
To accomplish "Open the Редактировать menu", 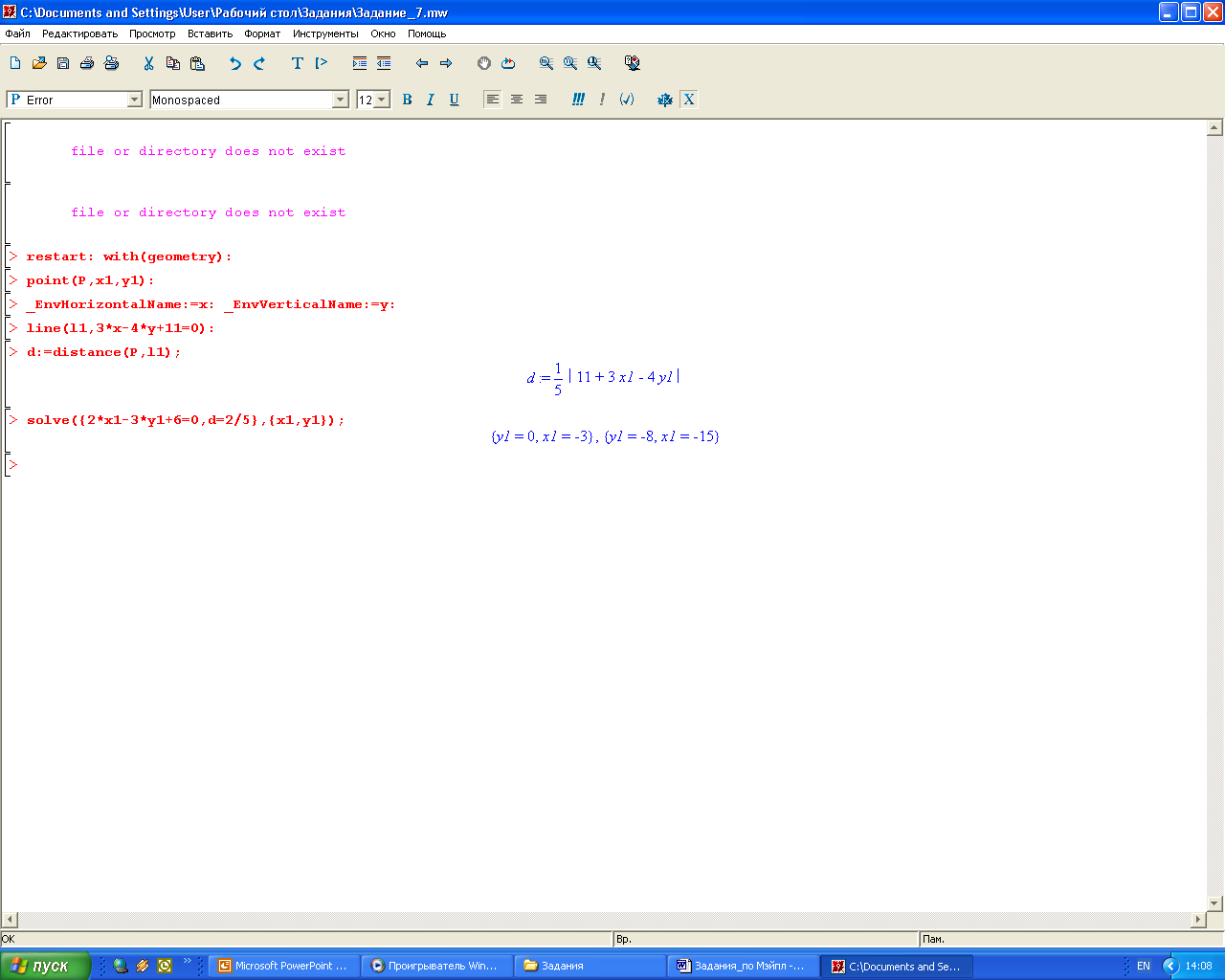I will tap(79, 33).
